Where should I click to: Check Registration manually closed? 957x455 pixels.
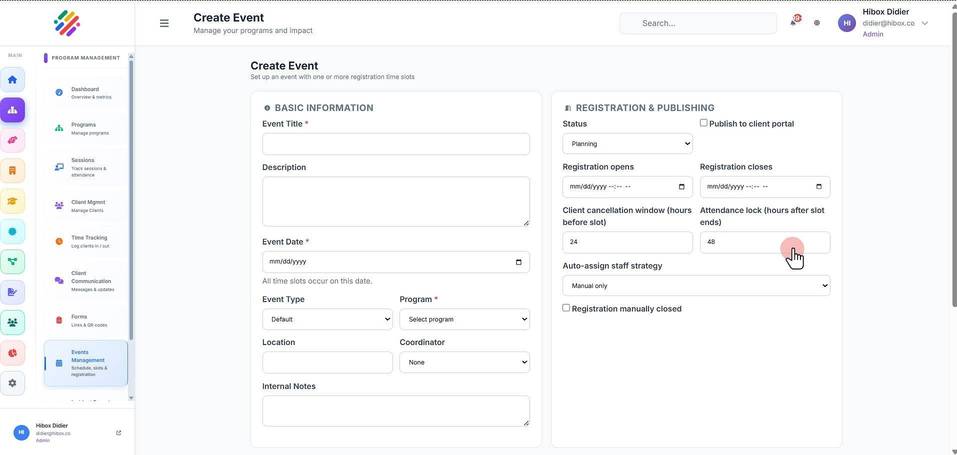point(566,308)
